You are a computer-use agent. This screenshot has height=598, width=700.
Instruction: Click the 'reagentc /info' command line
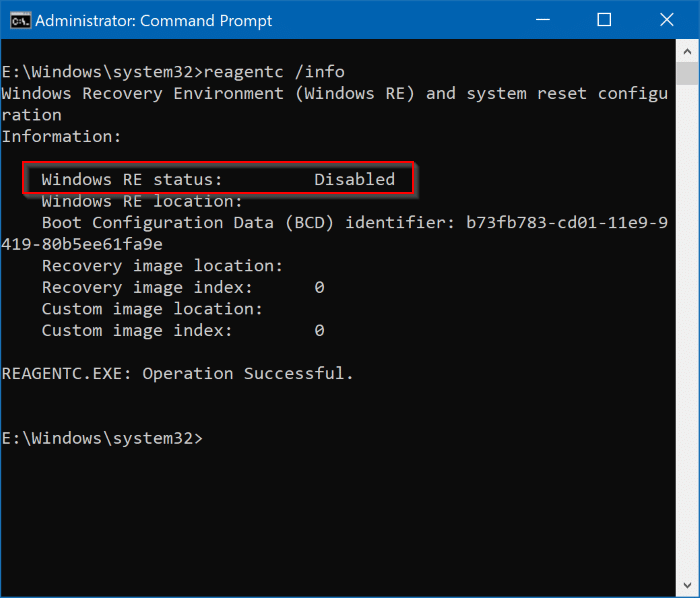pyautogui.click(x=173, y=72)
